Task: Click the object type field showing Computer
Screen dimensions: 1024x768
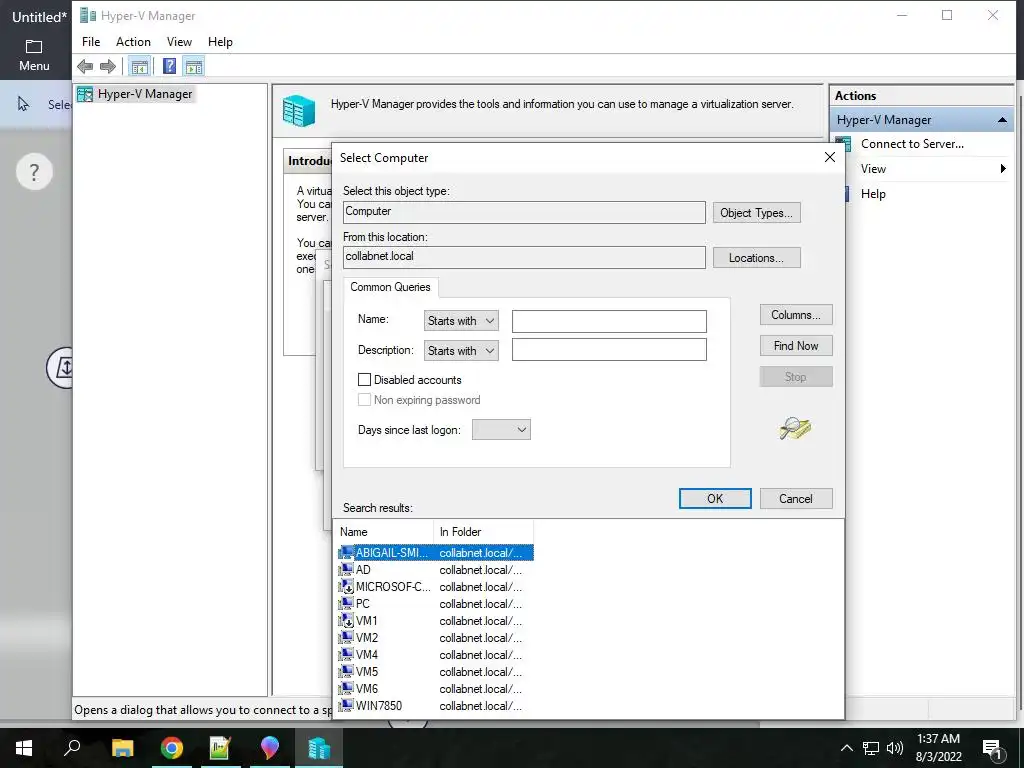Action: [524, 212]
